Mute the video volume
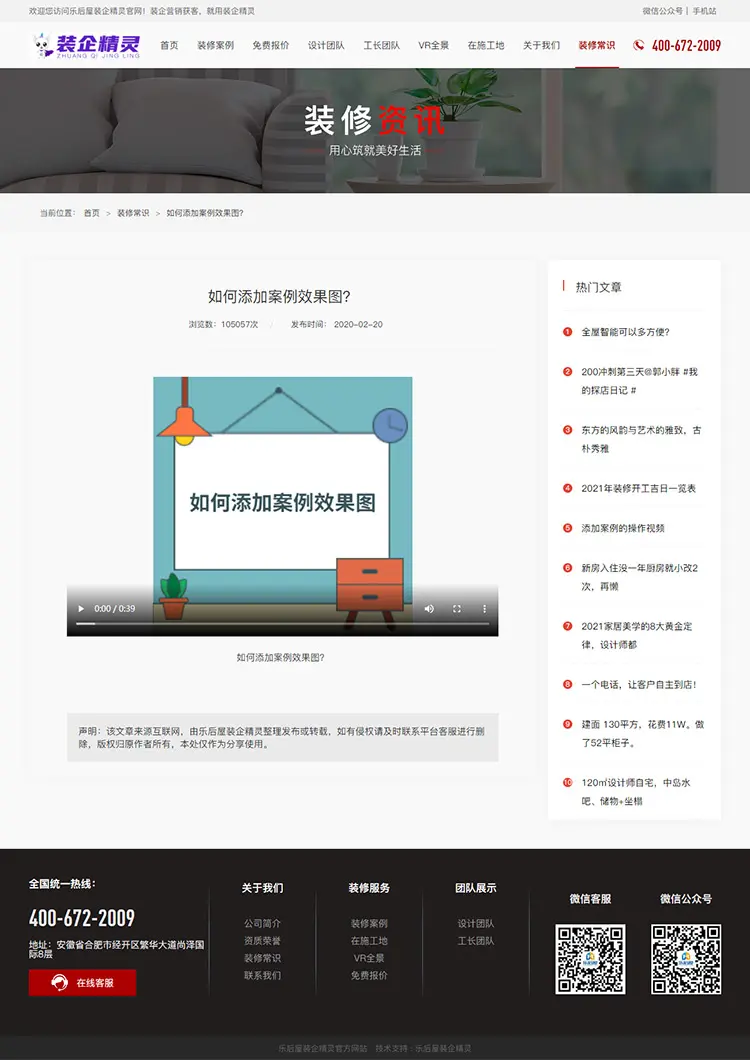 pyautogui.click(x=429, y=608)
